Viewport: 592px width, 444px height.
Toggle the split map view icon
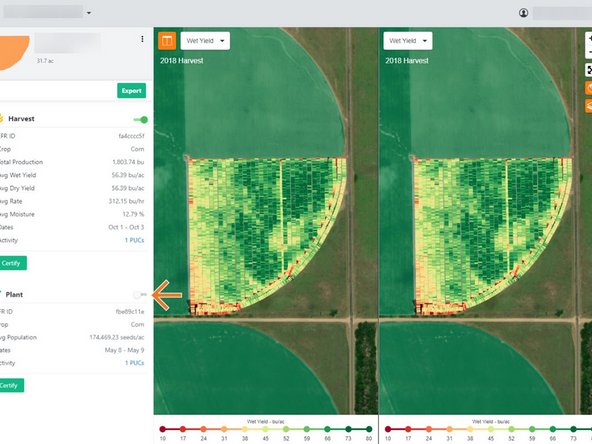click(167, 41)
